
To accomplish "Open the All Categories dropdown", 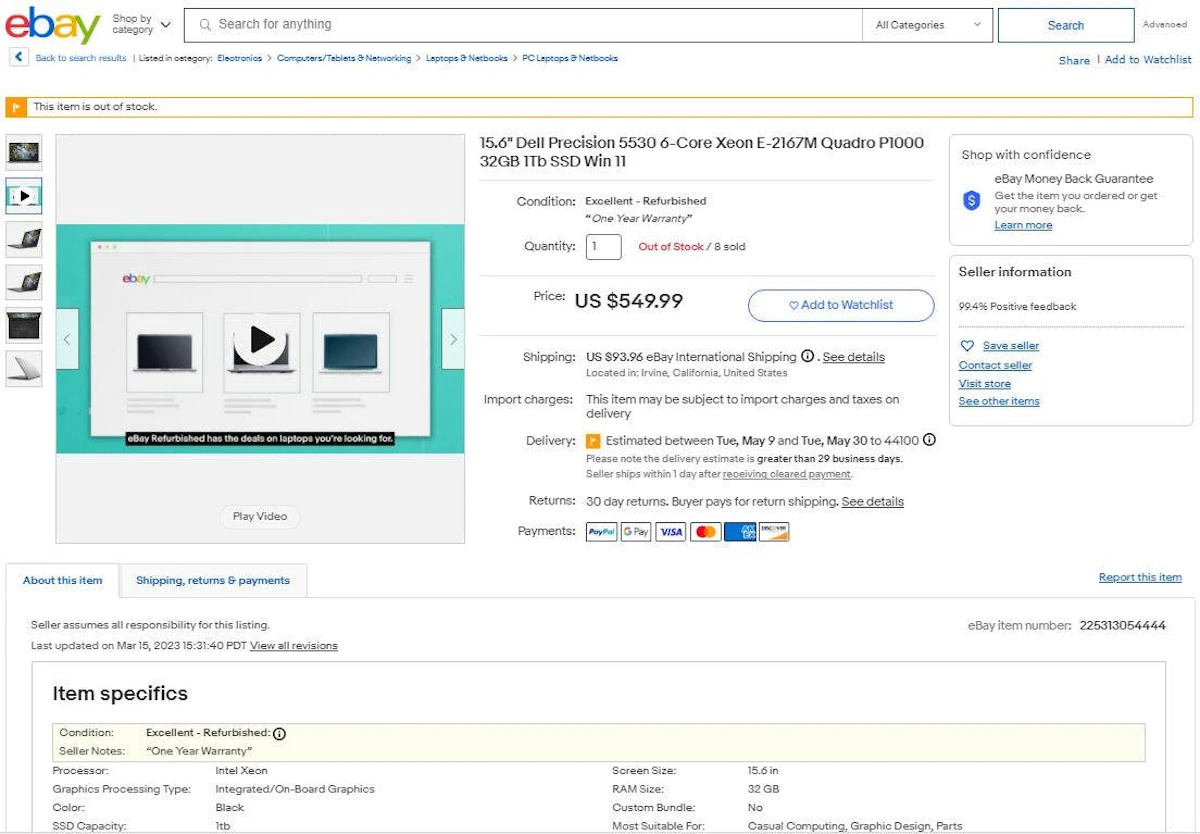I will [x=928, y=25].
